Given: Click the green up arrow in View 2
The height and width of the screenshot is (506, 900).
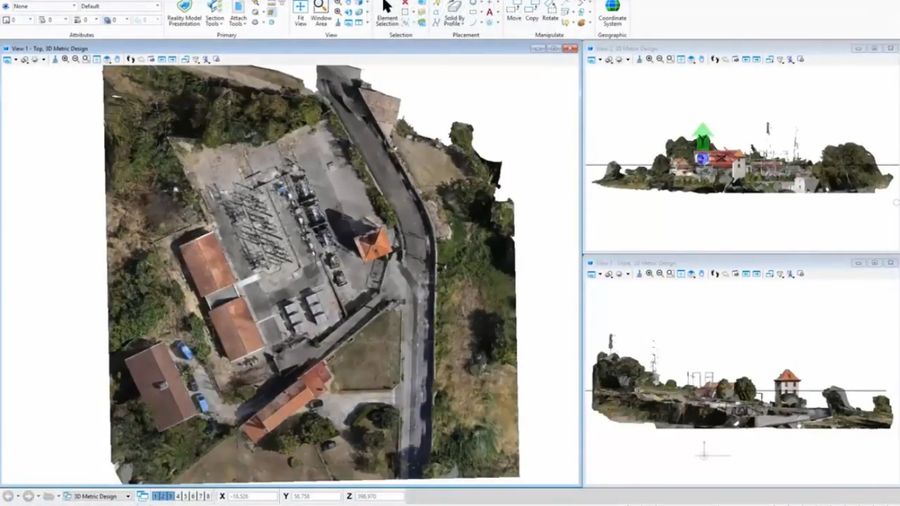Looking at the screenshot, I should 702,135.
